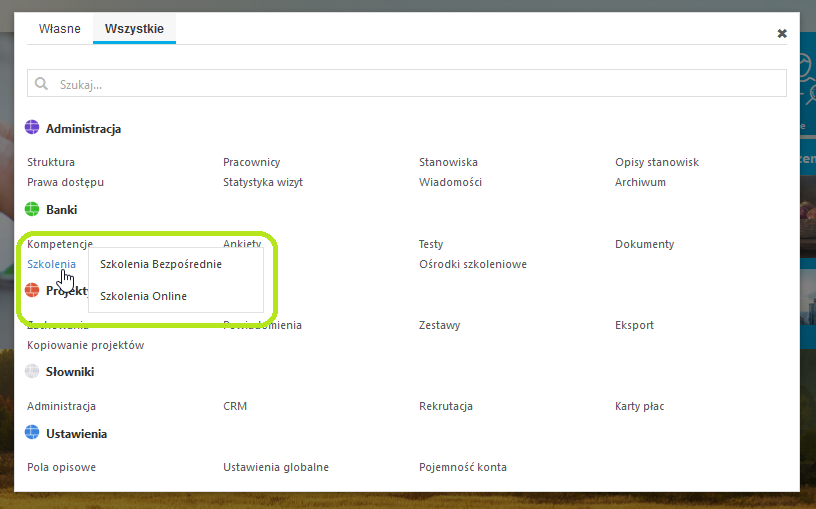Click the Ustawienia section heading
Image resolution: width=816 pixels, height=509 pixels.
point(76,434)
